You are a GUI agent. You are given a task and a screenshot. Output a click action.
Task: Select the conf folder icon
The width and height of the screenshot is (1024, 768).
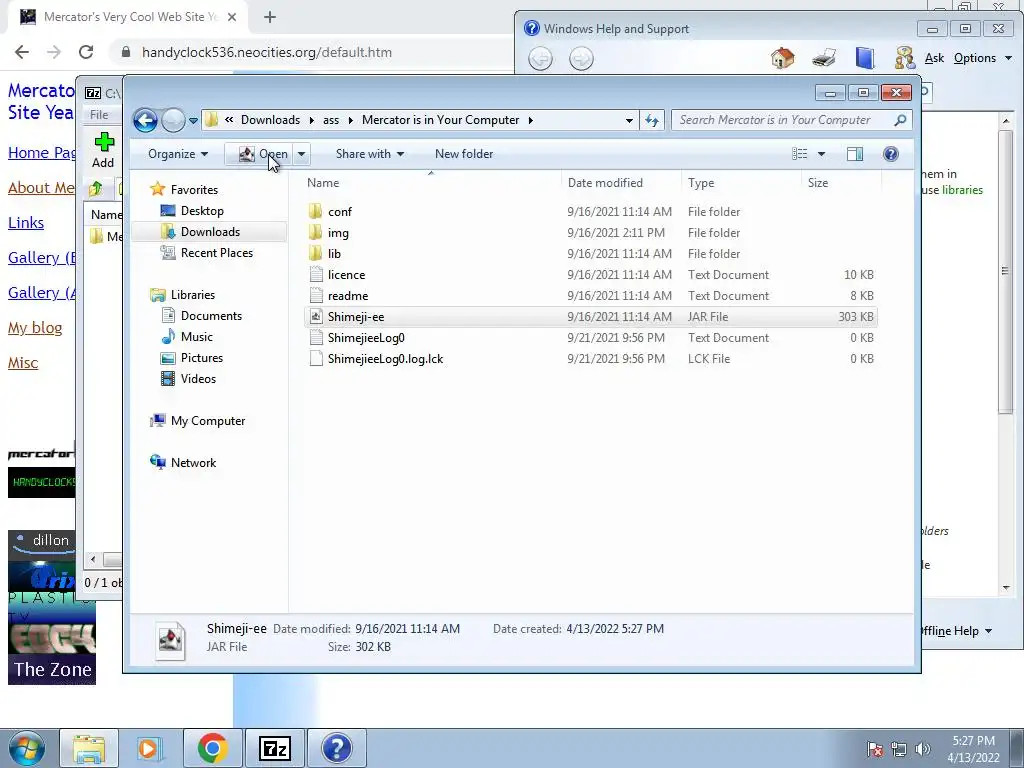coord(316,212)
